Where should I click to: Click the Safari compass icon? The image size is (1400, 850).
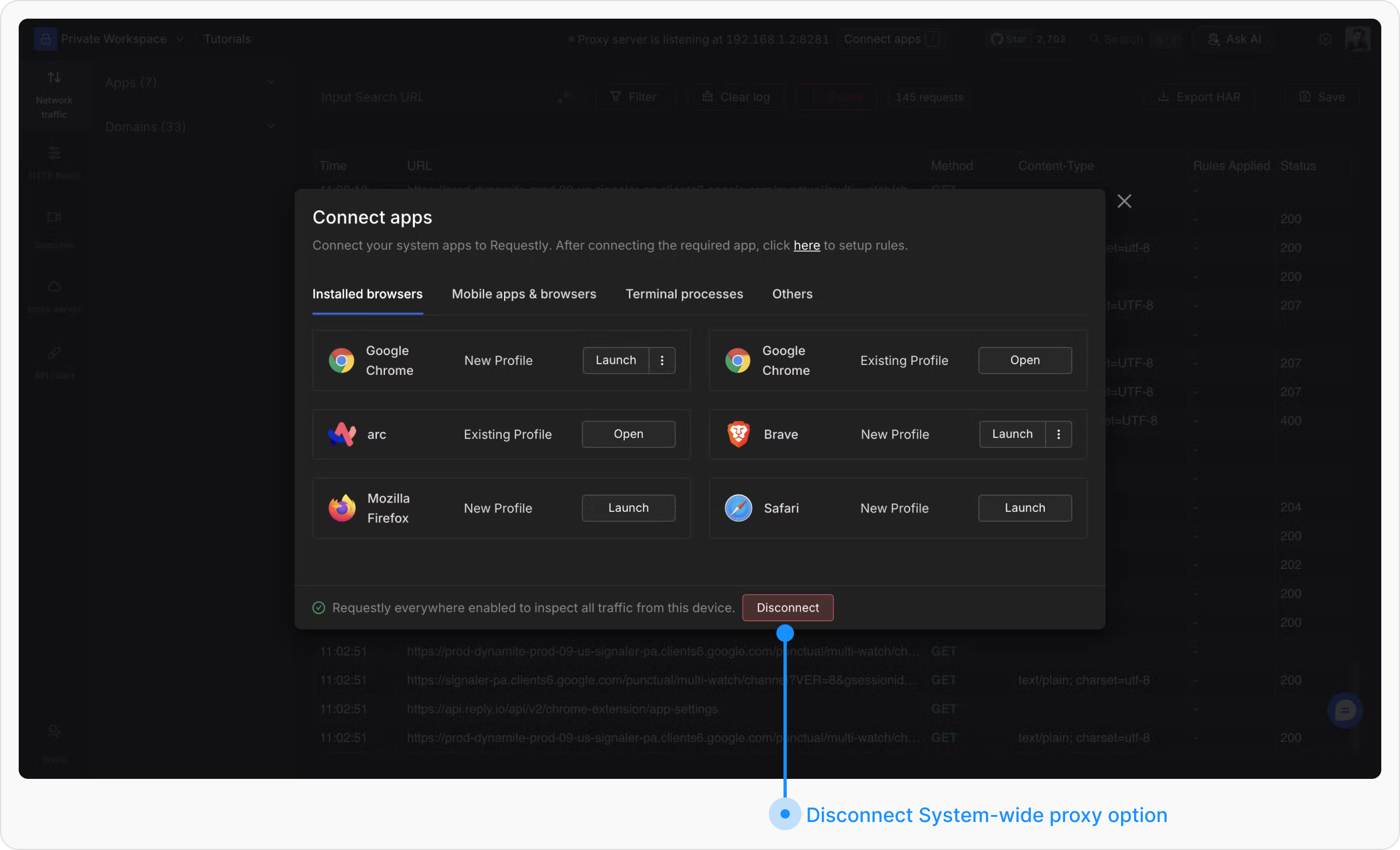738,508
